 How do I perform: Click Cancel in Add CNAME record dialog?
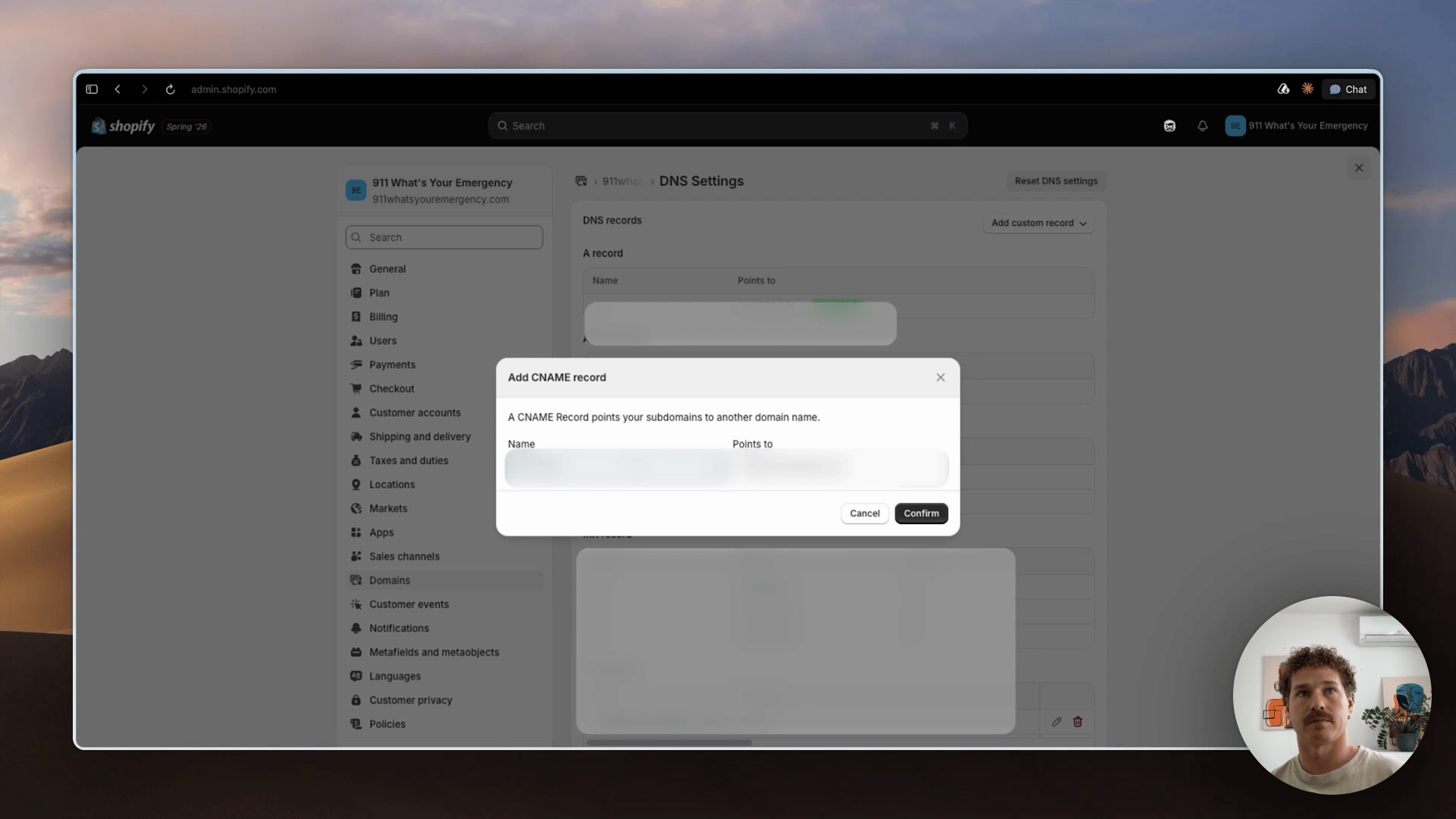pyautogui.click(x=864, y=513)
